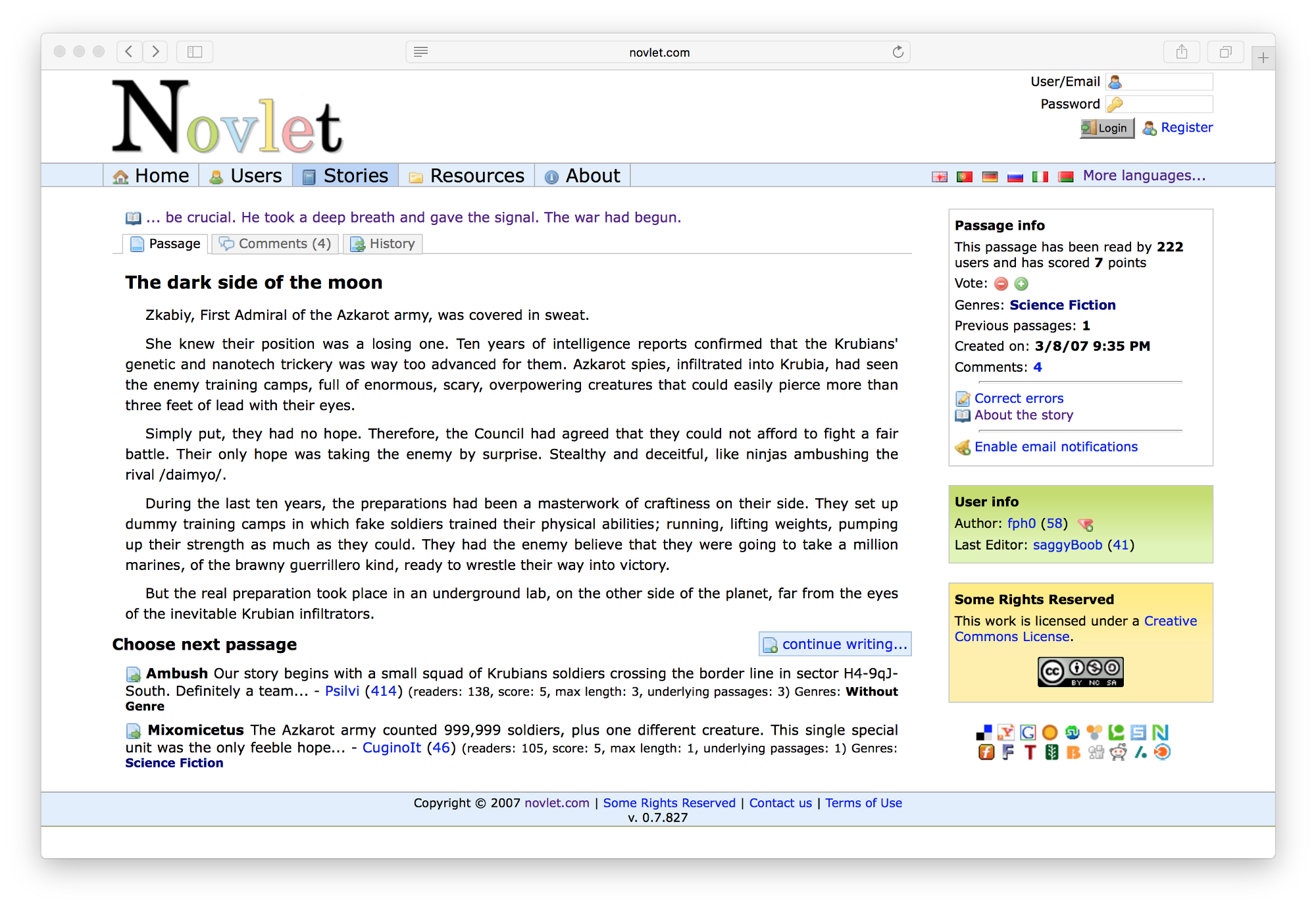Switch to the Comments (4) tab
1316x907 pixels.
click(x=275, y=244)
